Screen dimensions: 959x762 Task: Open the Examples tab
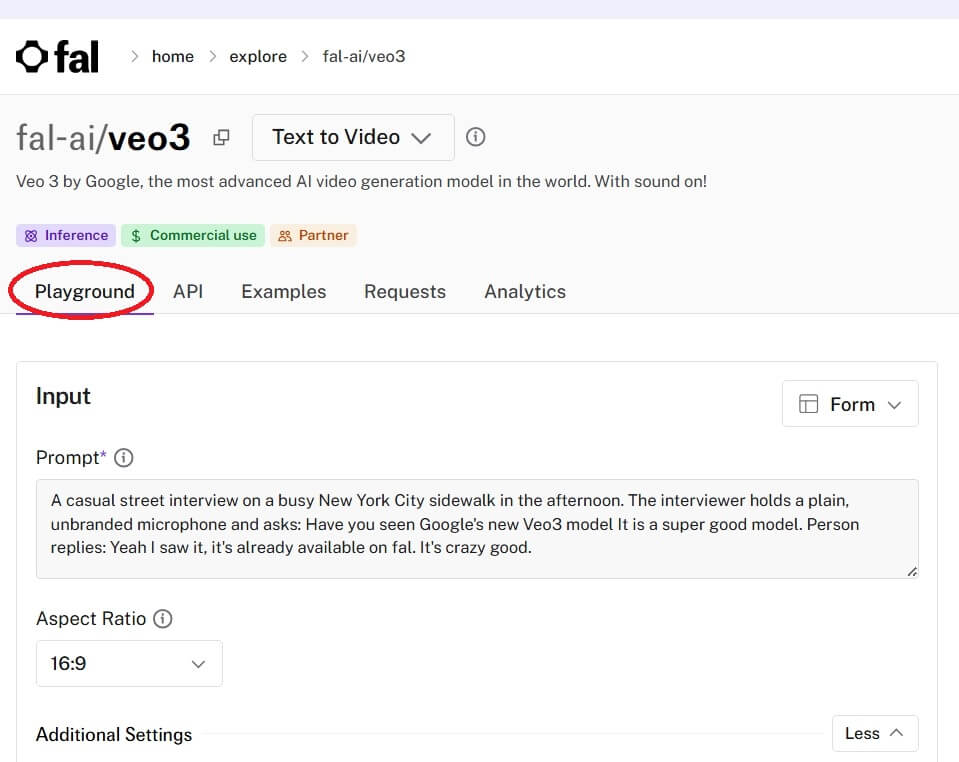point(283,292)
